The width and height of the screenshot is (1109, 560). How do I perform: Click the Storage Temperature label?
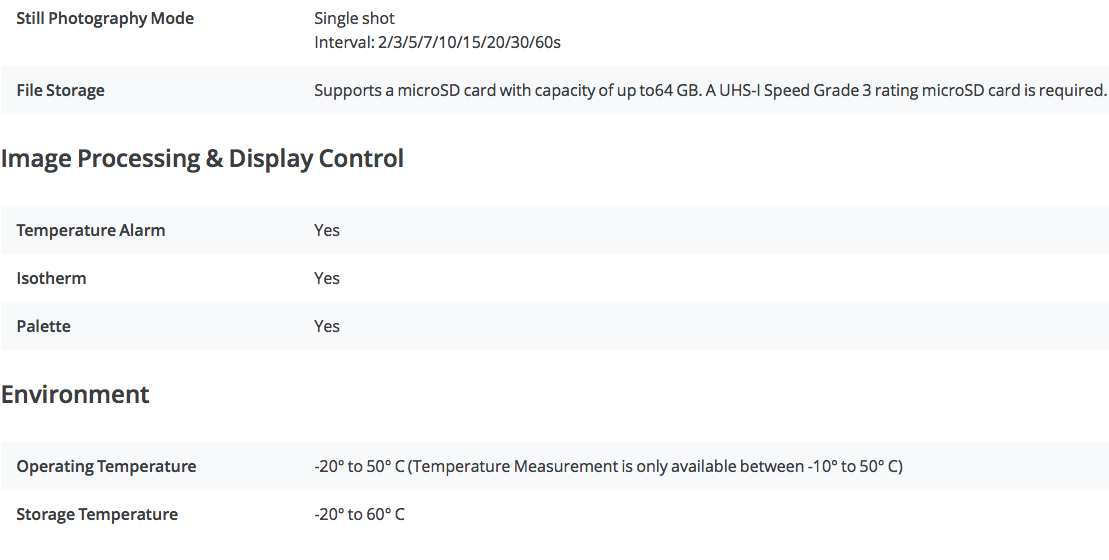[97, 515]
